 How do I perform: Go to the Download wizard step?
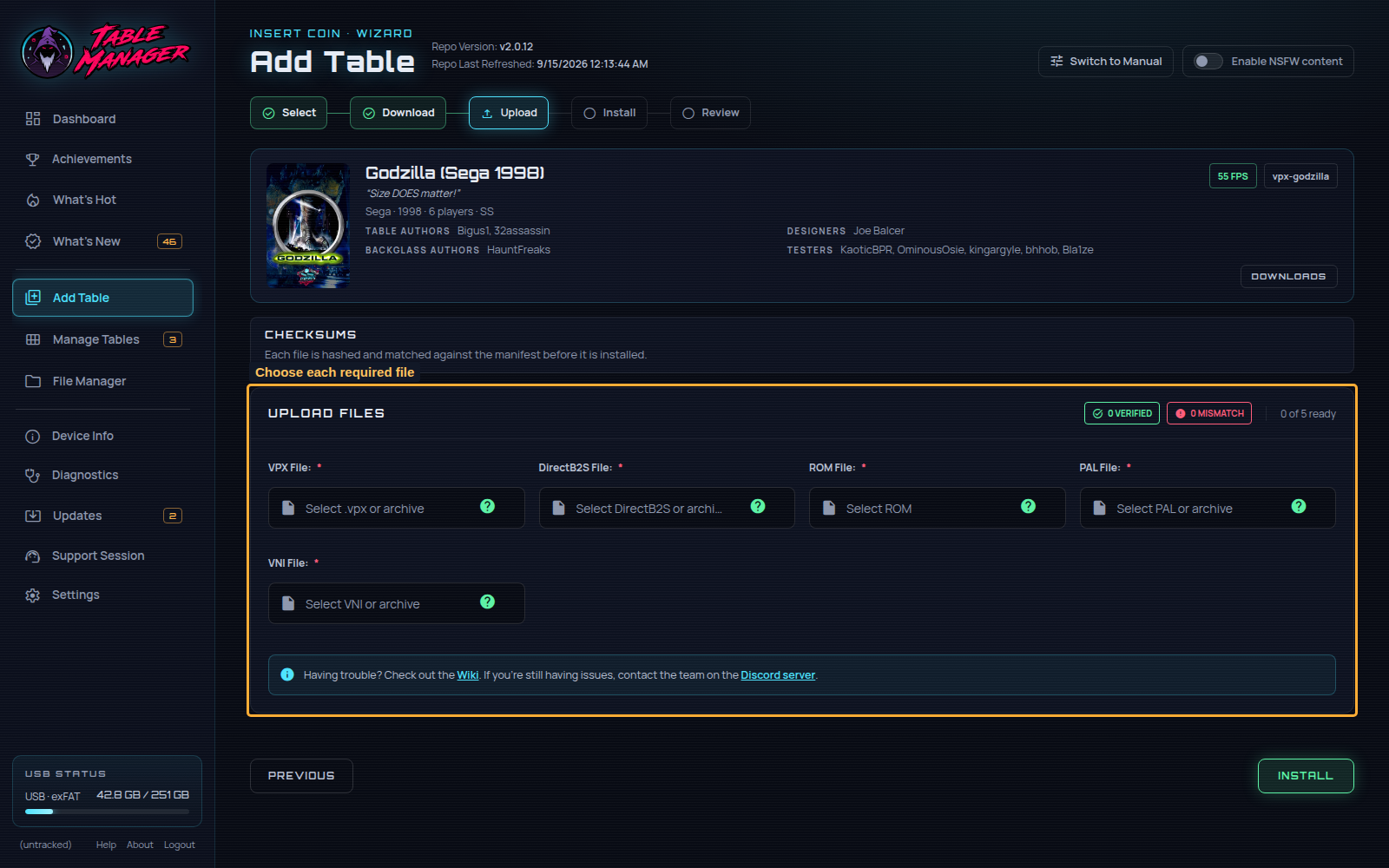click(x=398, y=113)
